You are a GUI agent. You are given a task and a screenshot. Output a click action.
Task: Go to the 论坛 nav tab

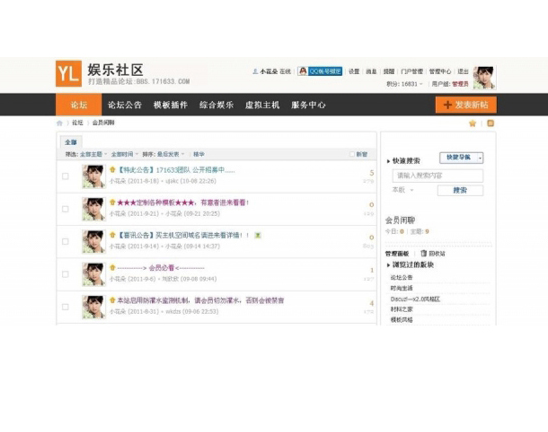tap(79, 105)
